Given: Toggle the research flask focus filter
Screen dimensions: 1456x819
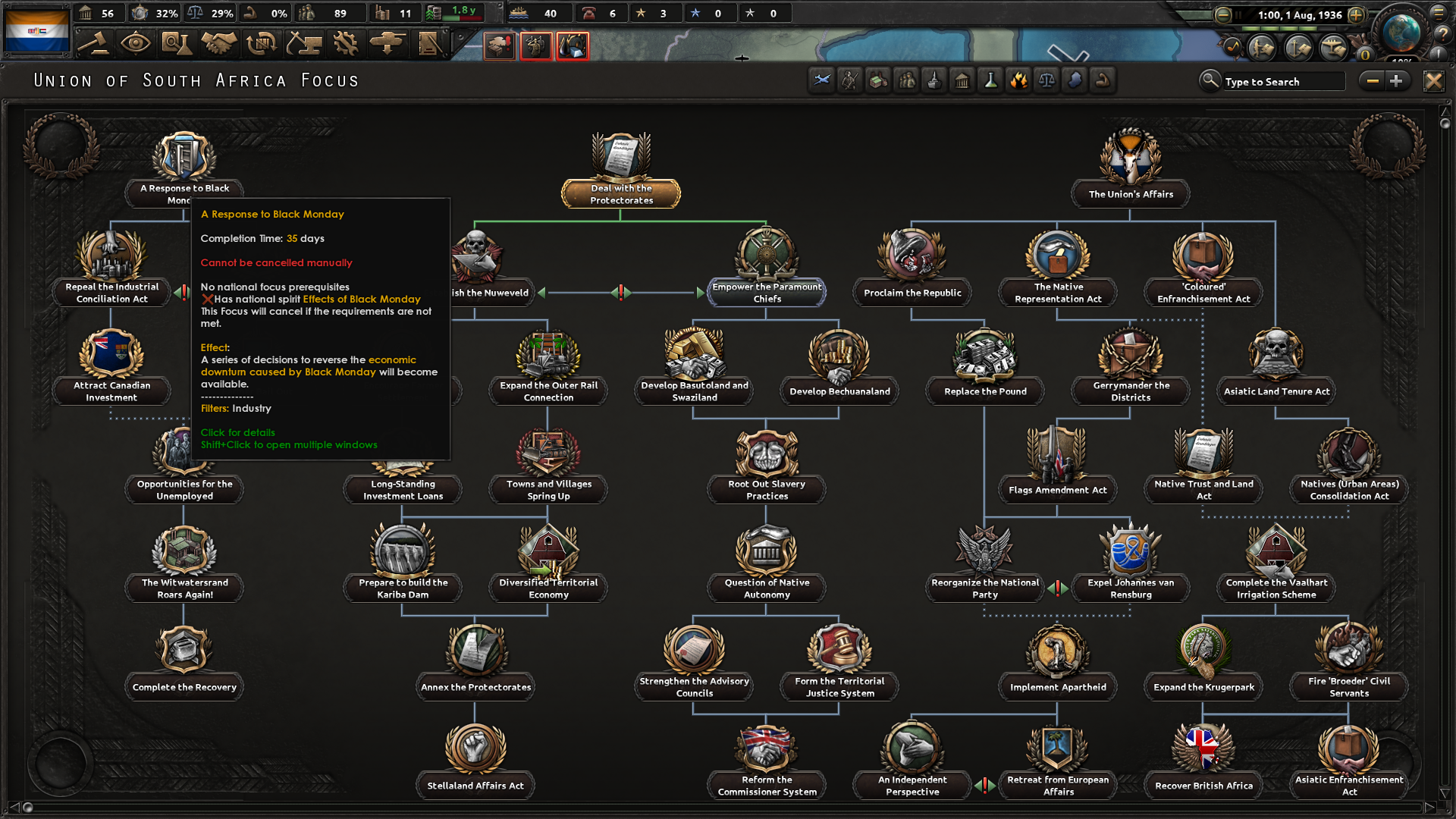Looking at the screenshot, I should (990, 80).
